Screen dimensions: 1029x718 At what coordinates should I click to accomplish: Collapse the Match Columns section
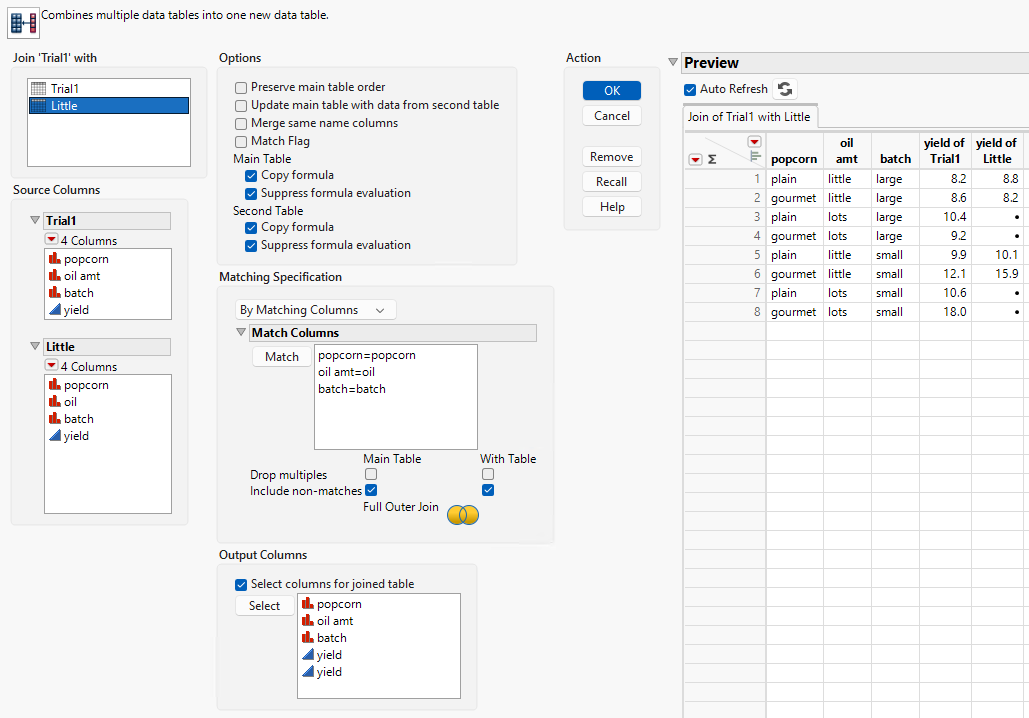click(241, 333)
